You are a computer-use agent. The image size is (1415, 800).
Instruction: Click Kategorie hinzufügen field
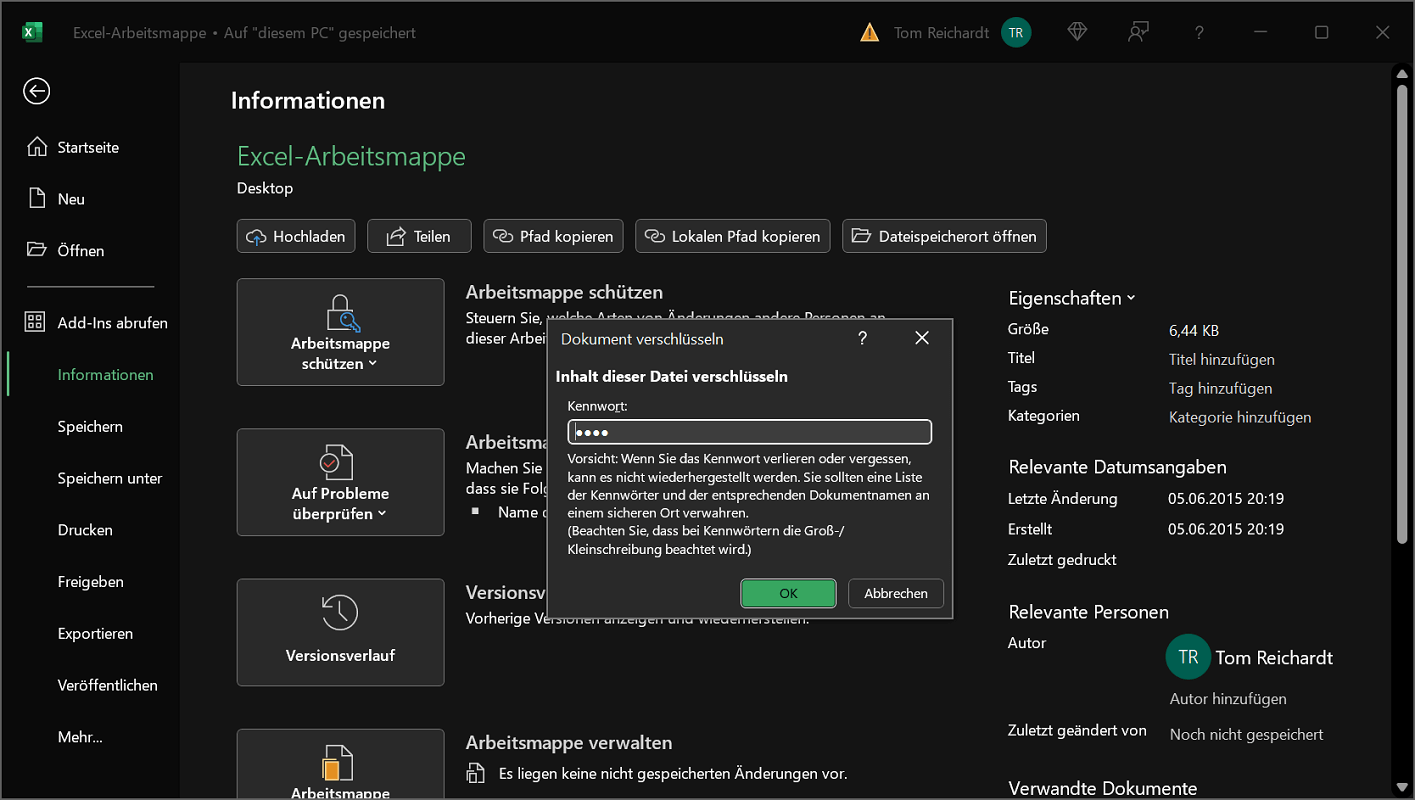click(x=1240, y=417)
